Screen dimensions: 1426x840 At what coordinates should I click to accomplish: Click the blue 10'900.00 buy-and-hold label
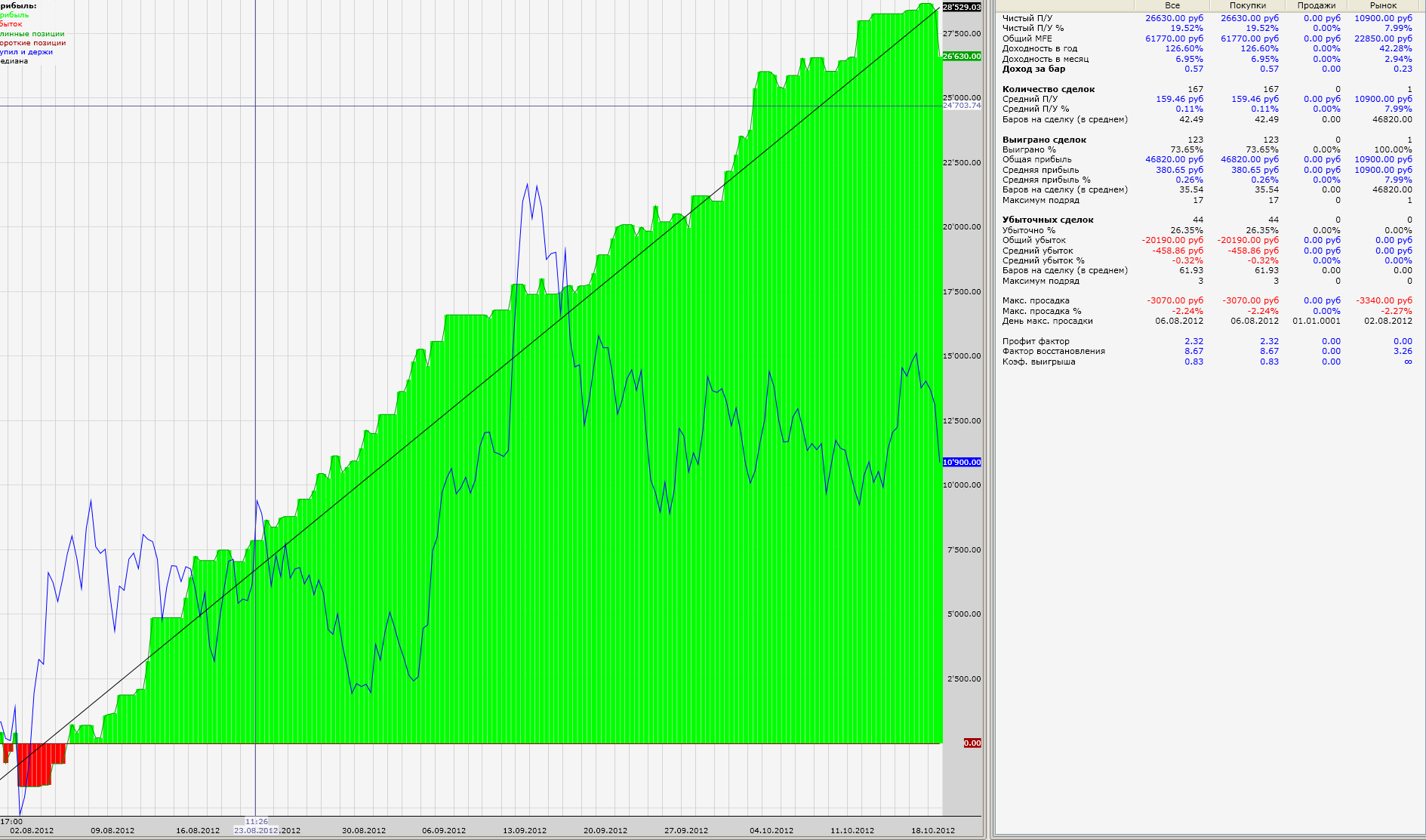962,462
